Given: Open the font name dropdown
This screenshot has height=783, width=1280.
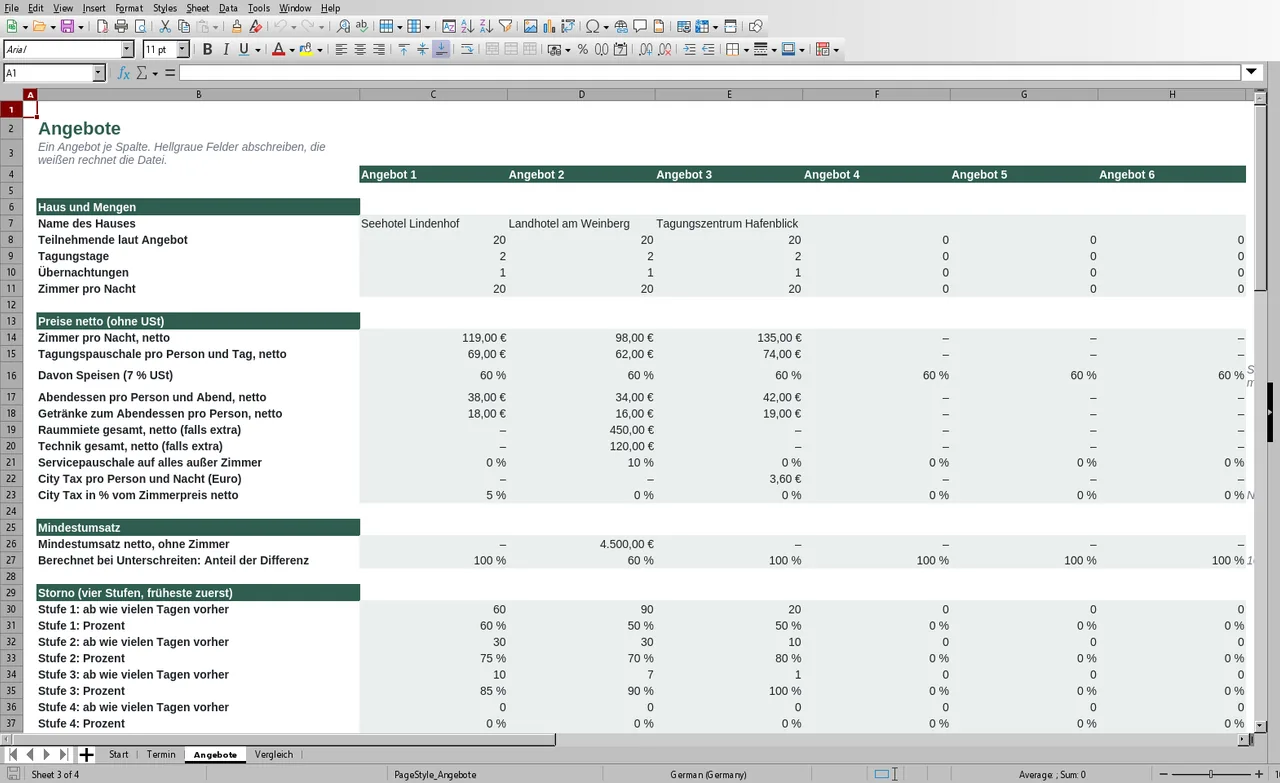Looking at the screenshot, I should click(x=127, y=49).
